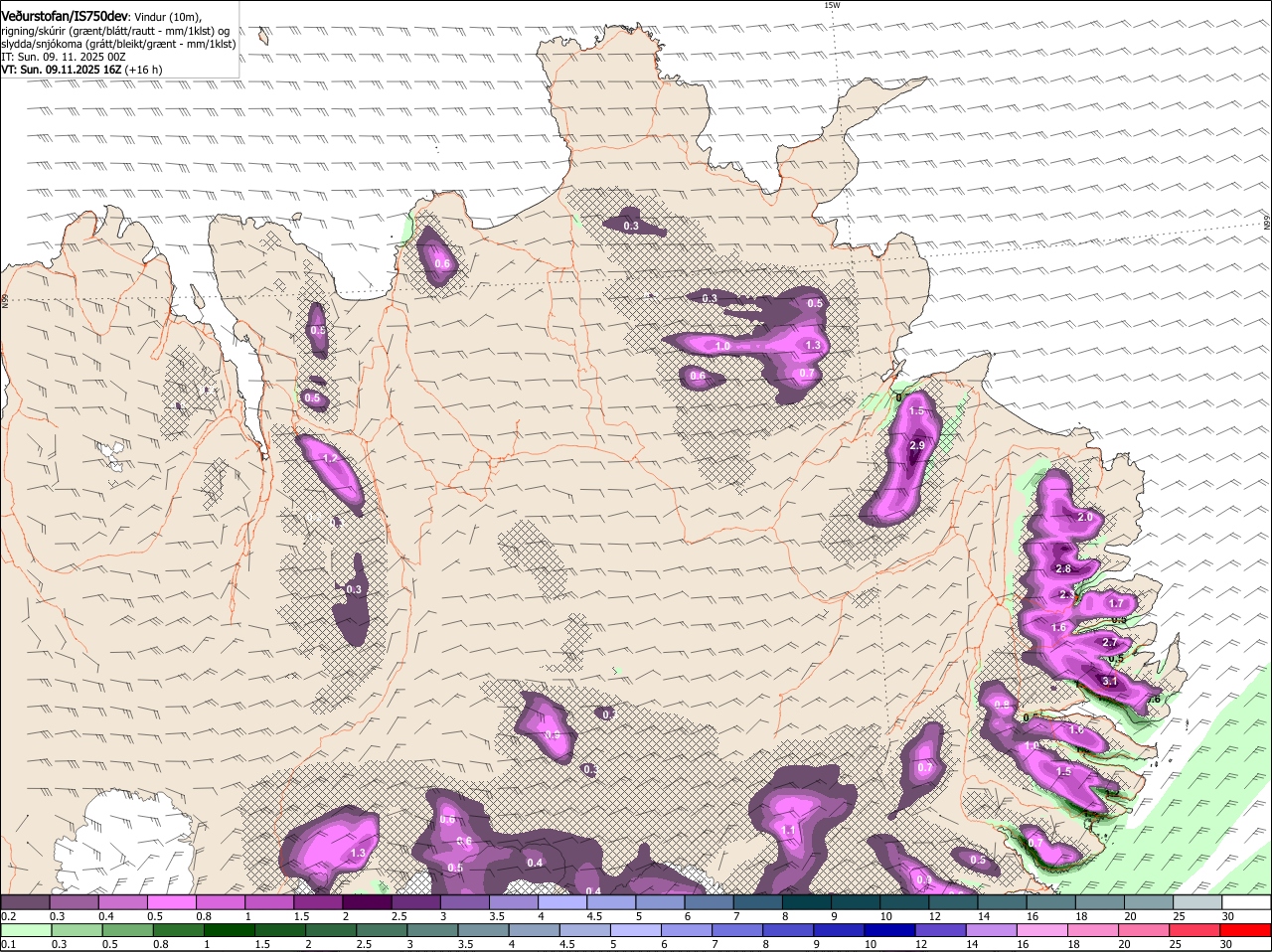Click the N99 grid label on the left edge
This screenshot has height=952, width=1272.
click(4, 299)
